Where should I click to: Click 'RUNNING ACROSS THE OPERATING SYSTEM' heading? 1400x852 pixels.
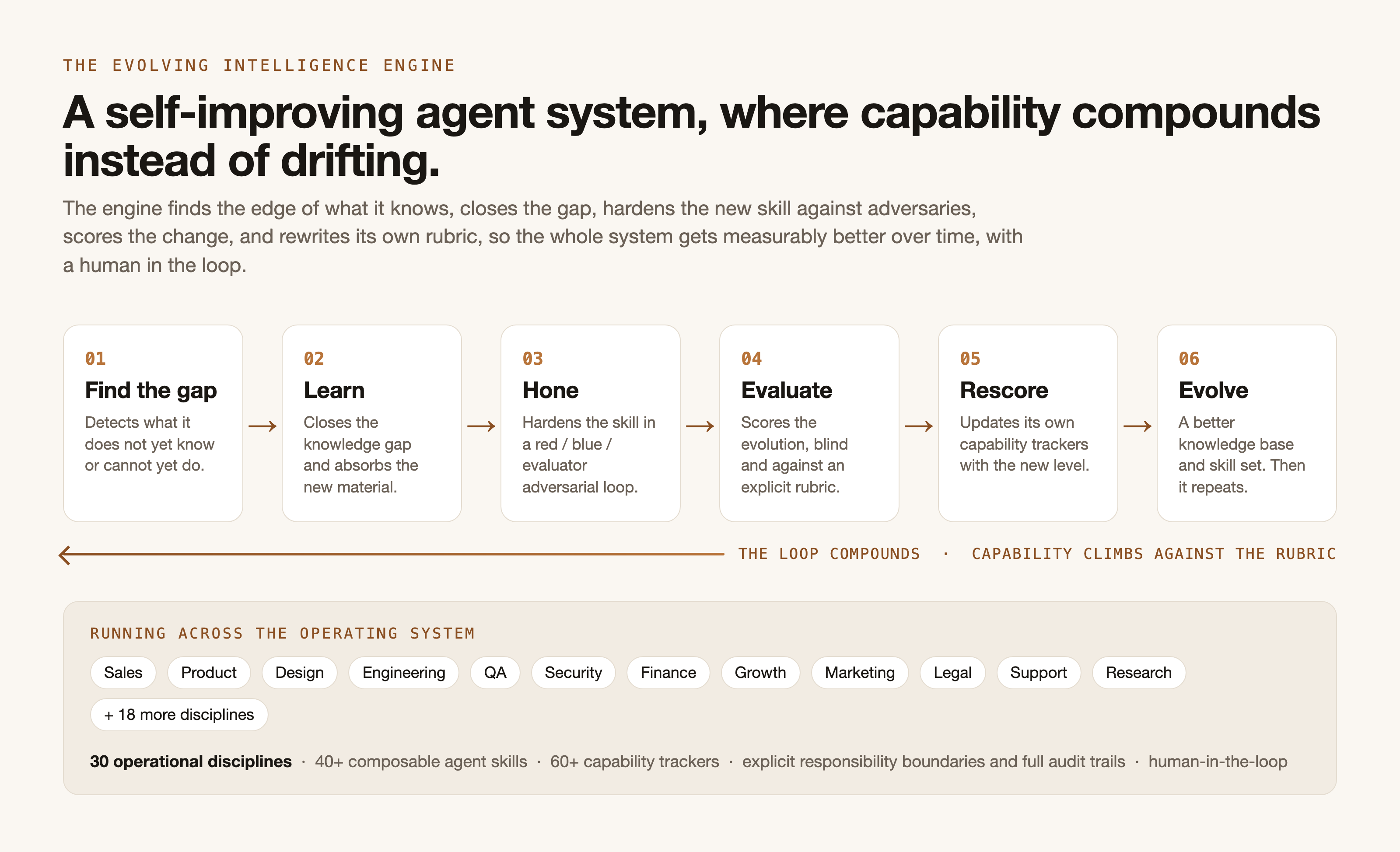(x=282, y=633)
